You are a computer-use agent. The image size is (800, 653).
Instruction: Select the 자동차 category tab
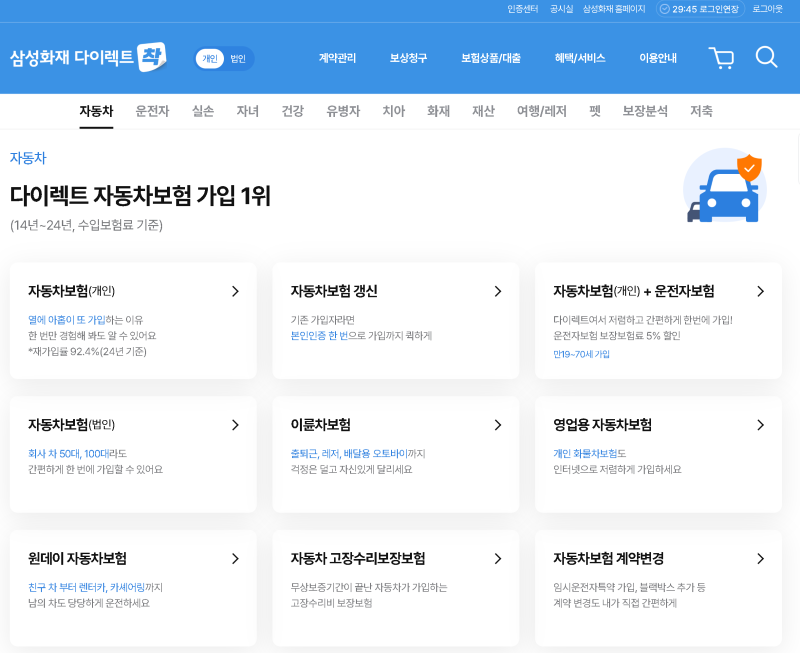click(x=96, y=111)
